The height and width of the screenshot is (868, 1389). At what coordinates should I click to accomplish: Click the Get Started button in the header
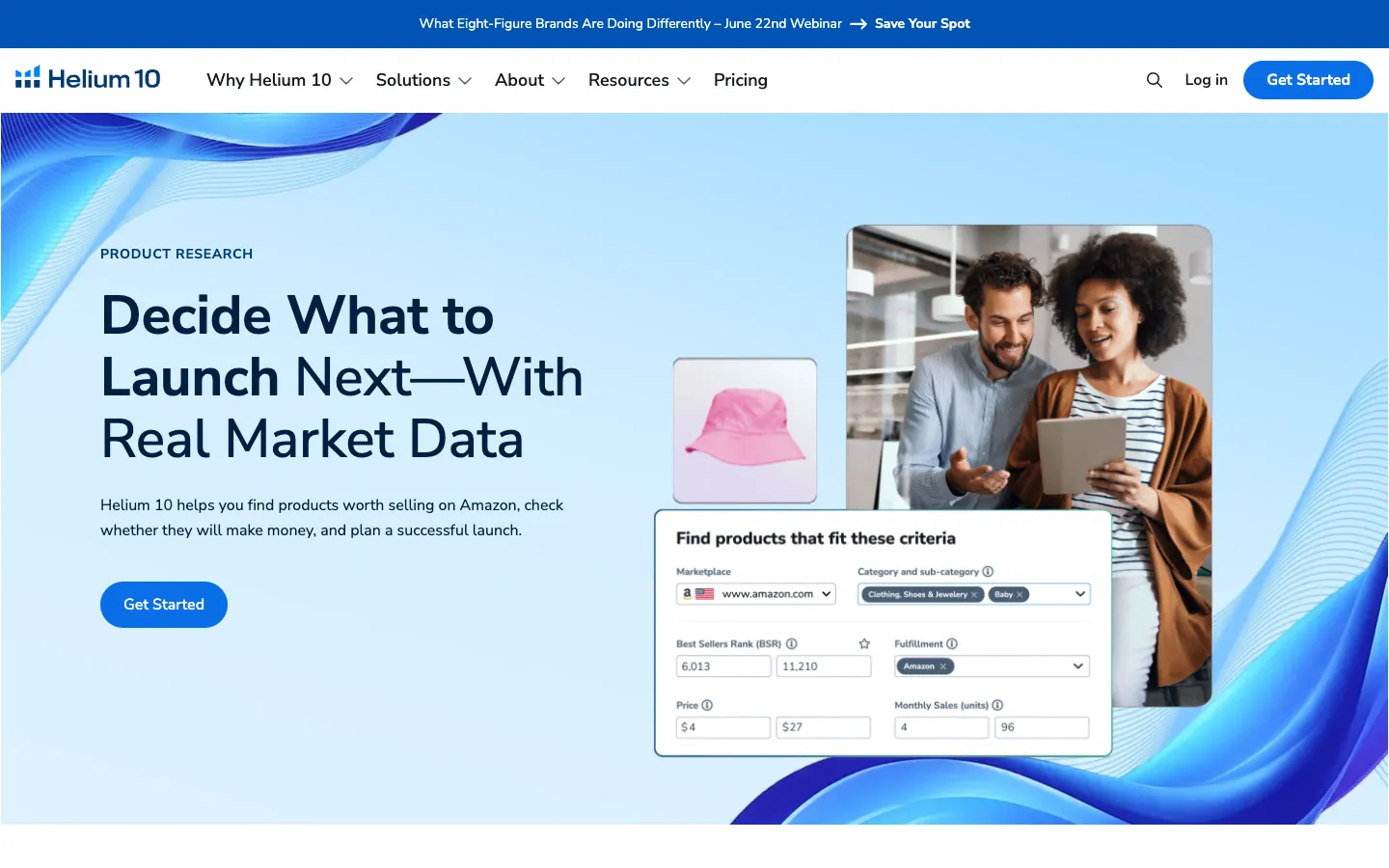pos(1308,80)
